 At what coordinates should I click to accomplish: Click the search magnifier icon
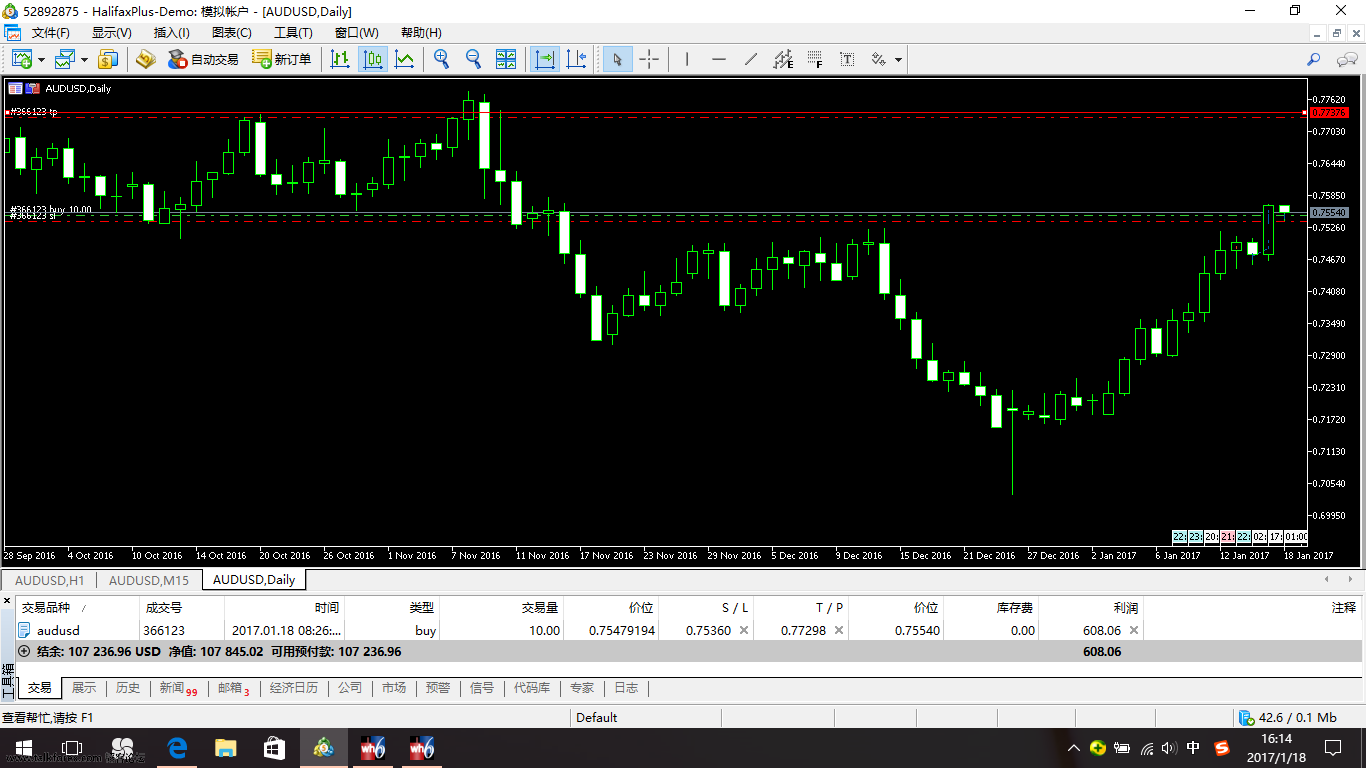(1314, 59)
